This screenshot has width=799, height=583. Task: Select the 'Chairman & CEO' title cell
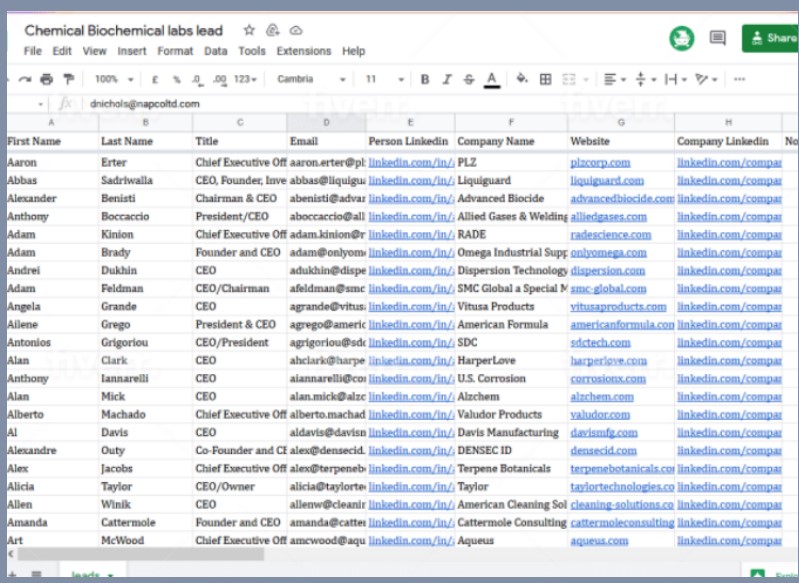click(239, 198)
